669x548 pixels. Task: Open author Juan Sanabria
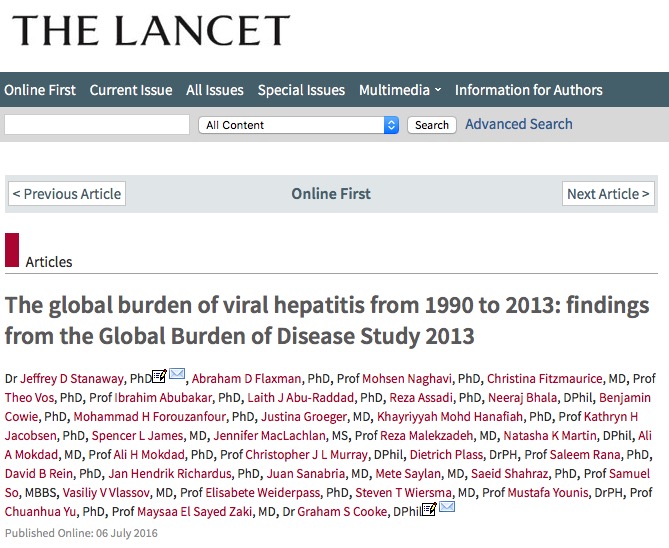(306, 474)
